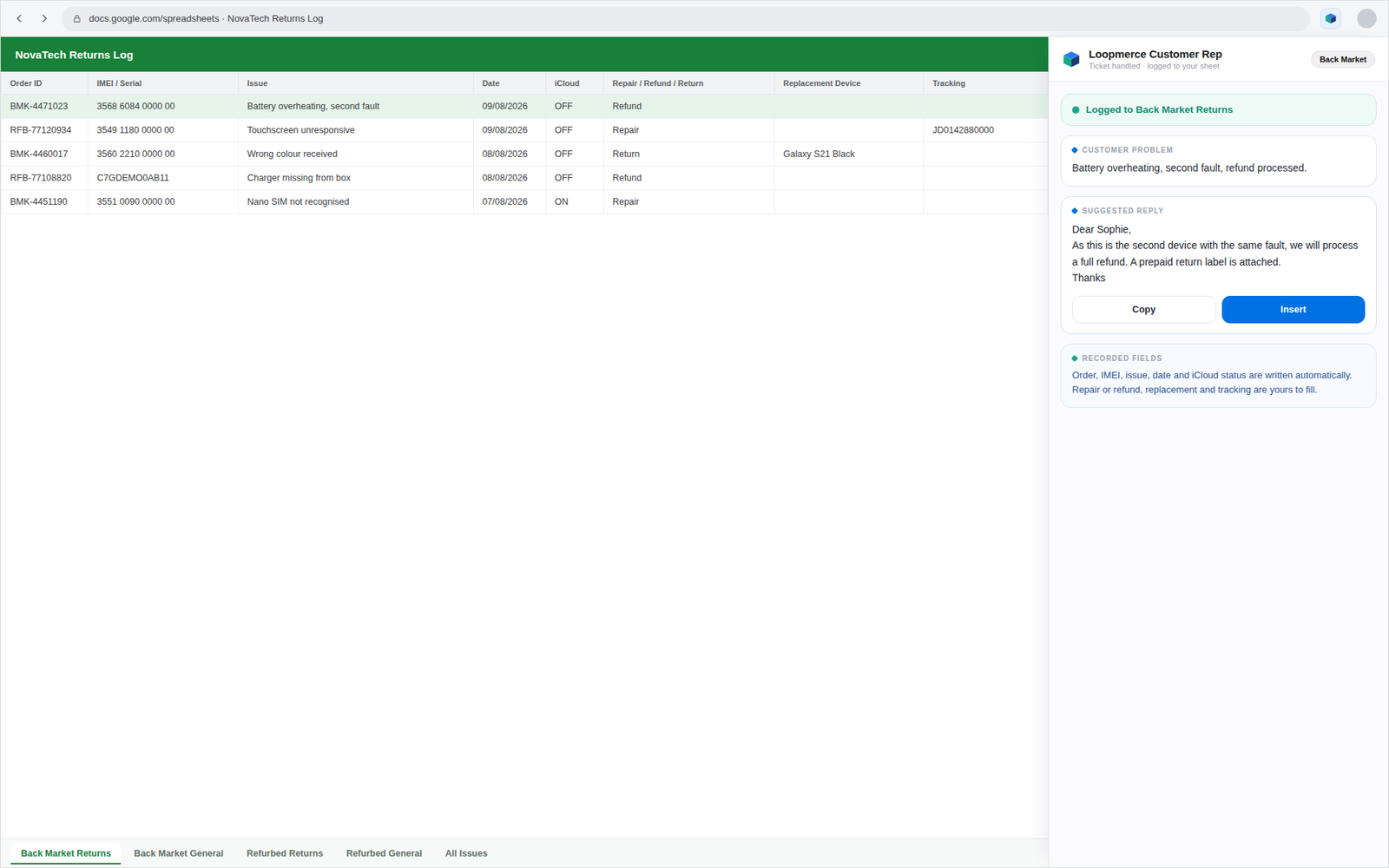Click the Order ID column header
The height and width of the screenshot is (868, 1389).
[x=44, y=83]
